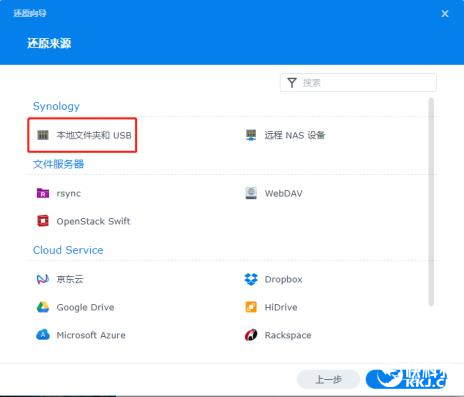Click the 文件服务器 section heading

coord(58,164)
